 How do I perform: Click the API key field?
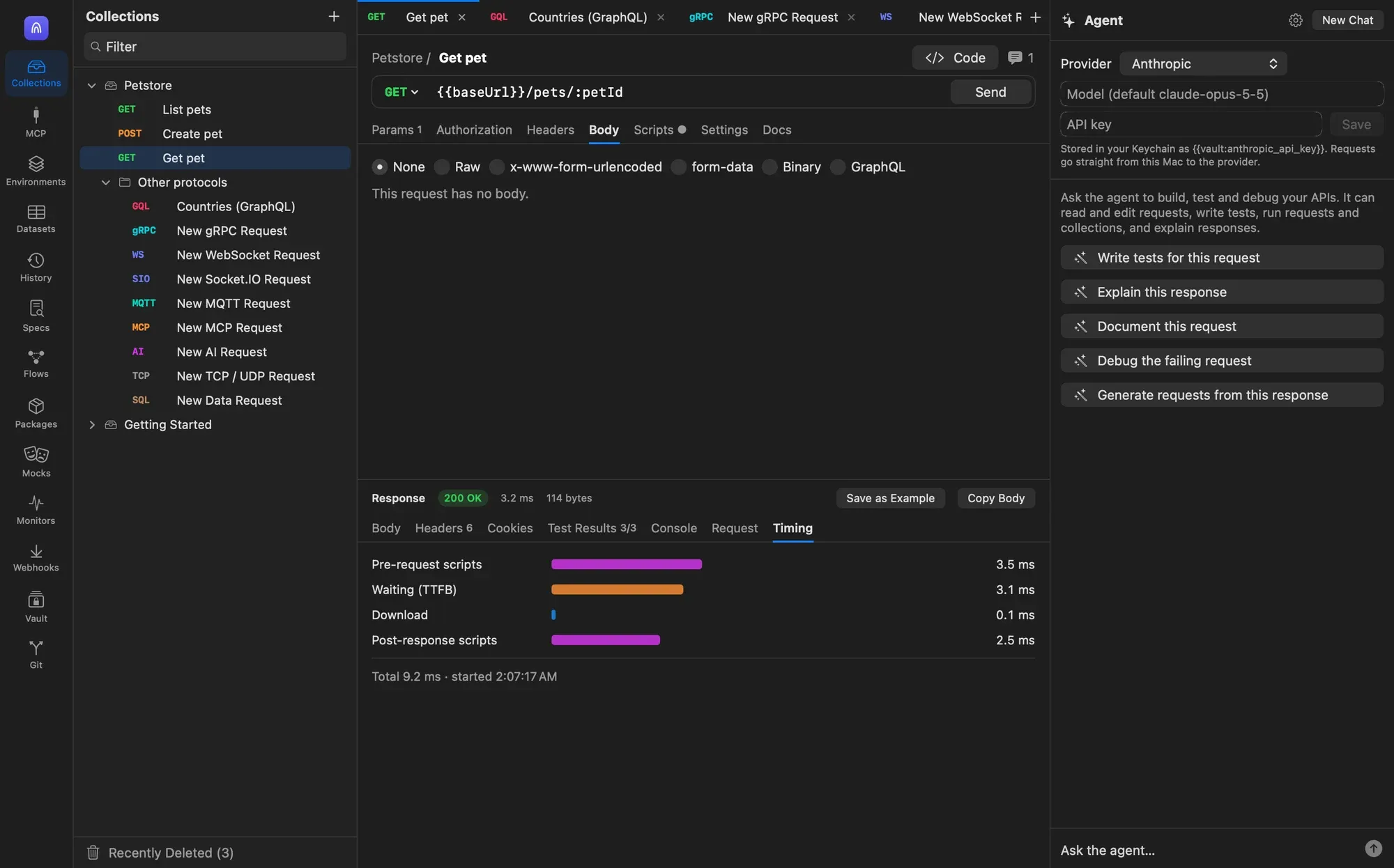pos(1190,125)
